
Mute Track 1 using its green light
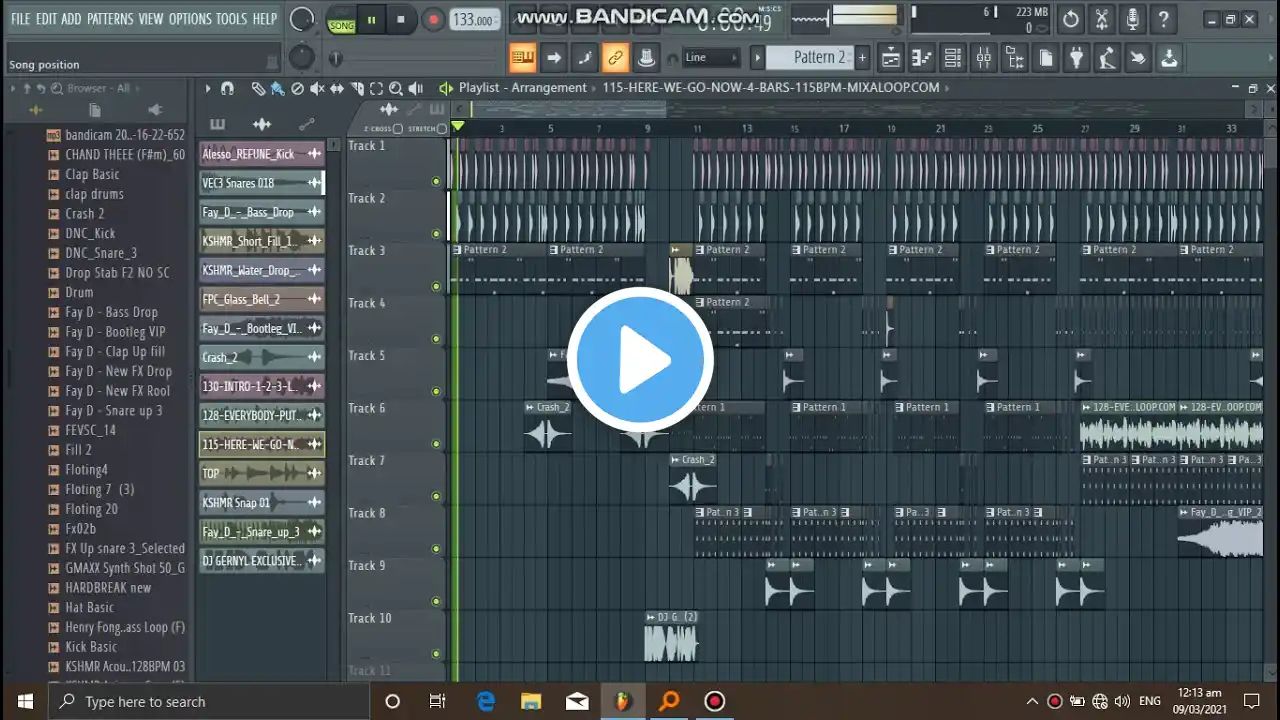(x=436, y=182)
